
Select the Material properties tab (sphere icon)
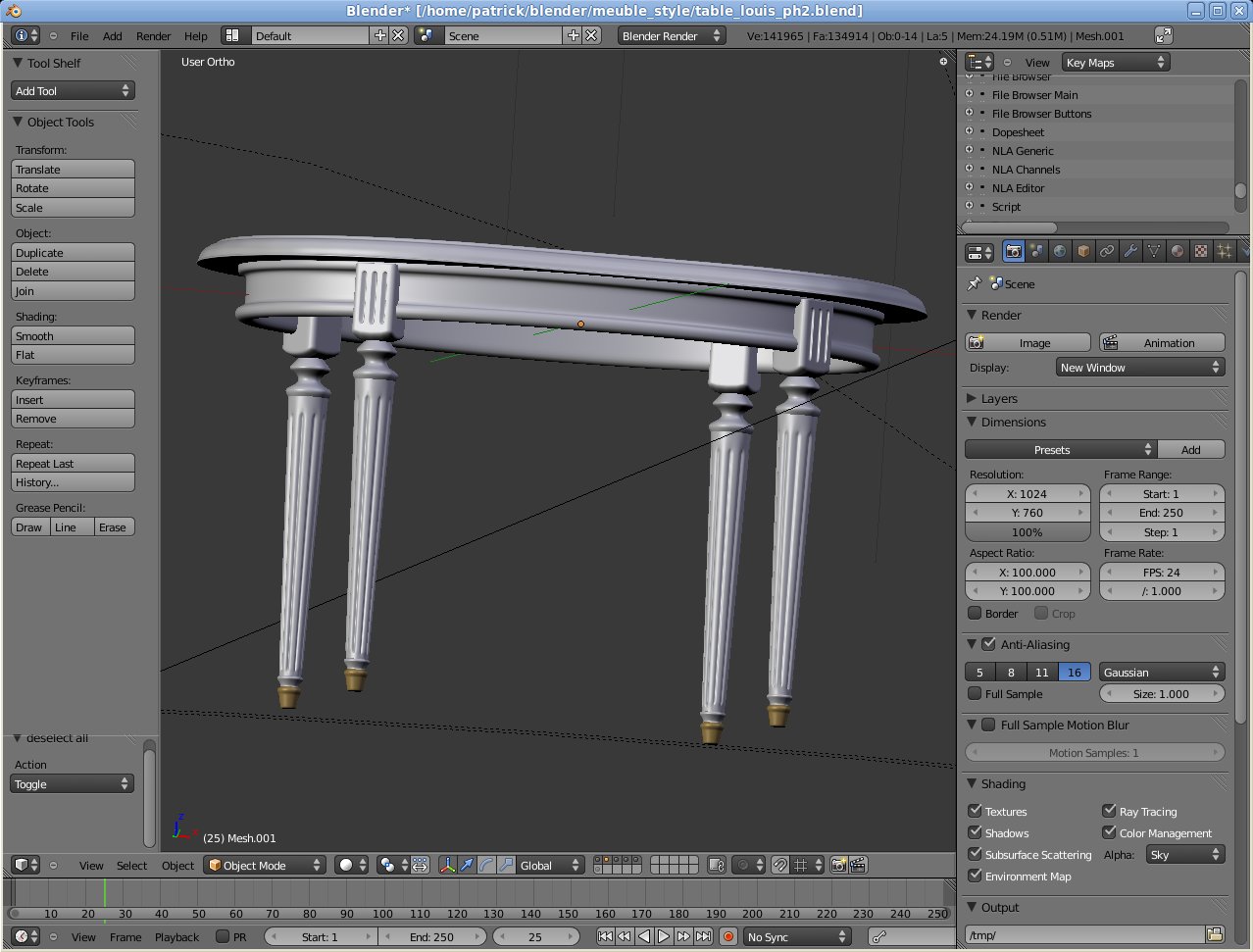[x=1177, y=251]
